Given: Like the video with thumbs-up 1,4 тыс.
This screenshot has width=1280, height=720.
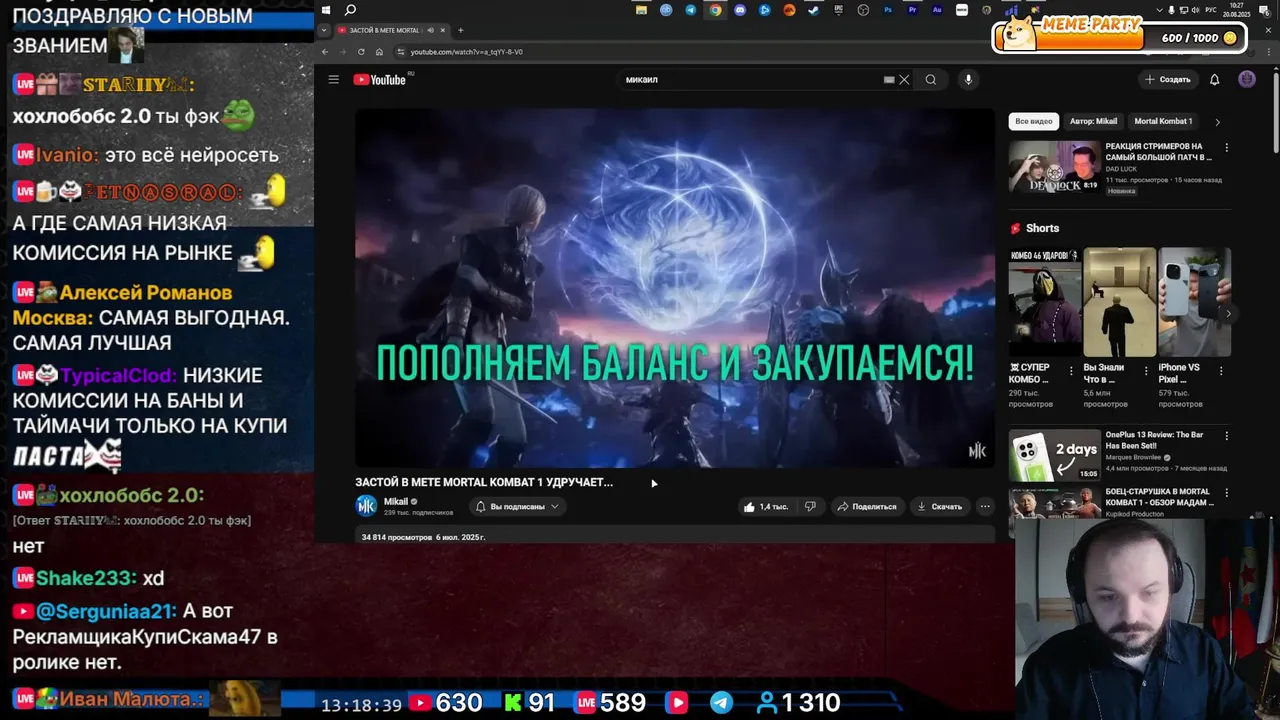Looking at the screenshot, I should (766, 507).
